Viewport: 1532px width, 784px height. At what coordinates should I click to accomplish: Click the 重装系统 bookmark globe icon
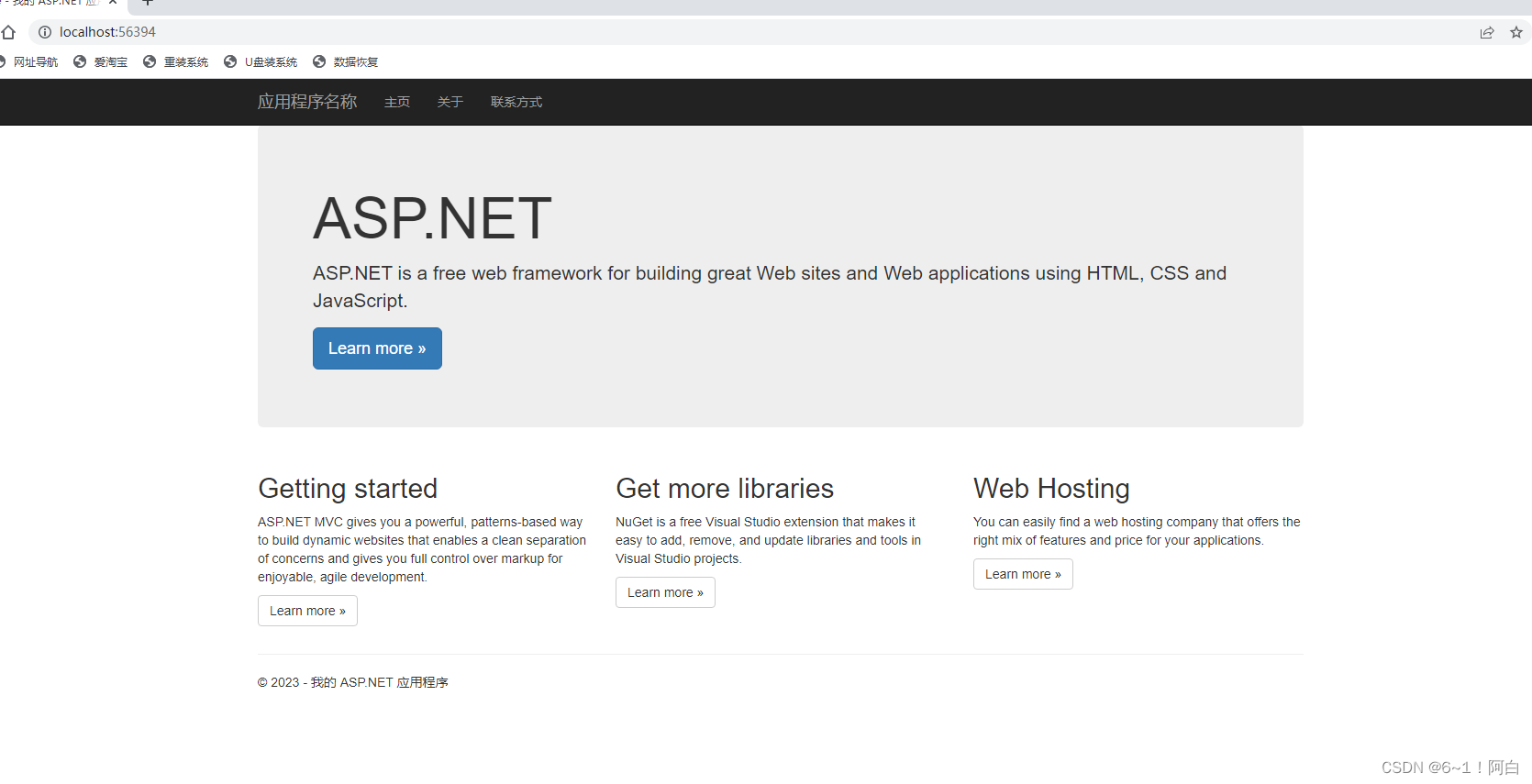click(x=150, y=61)
